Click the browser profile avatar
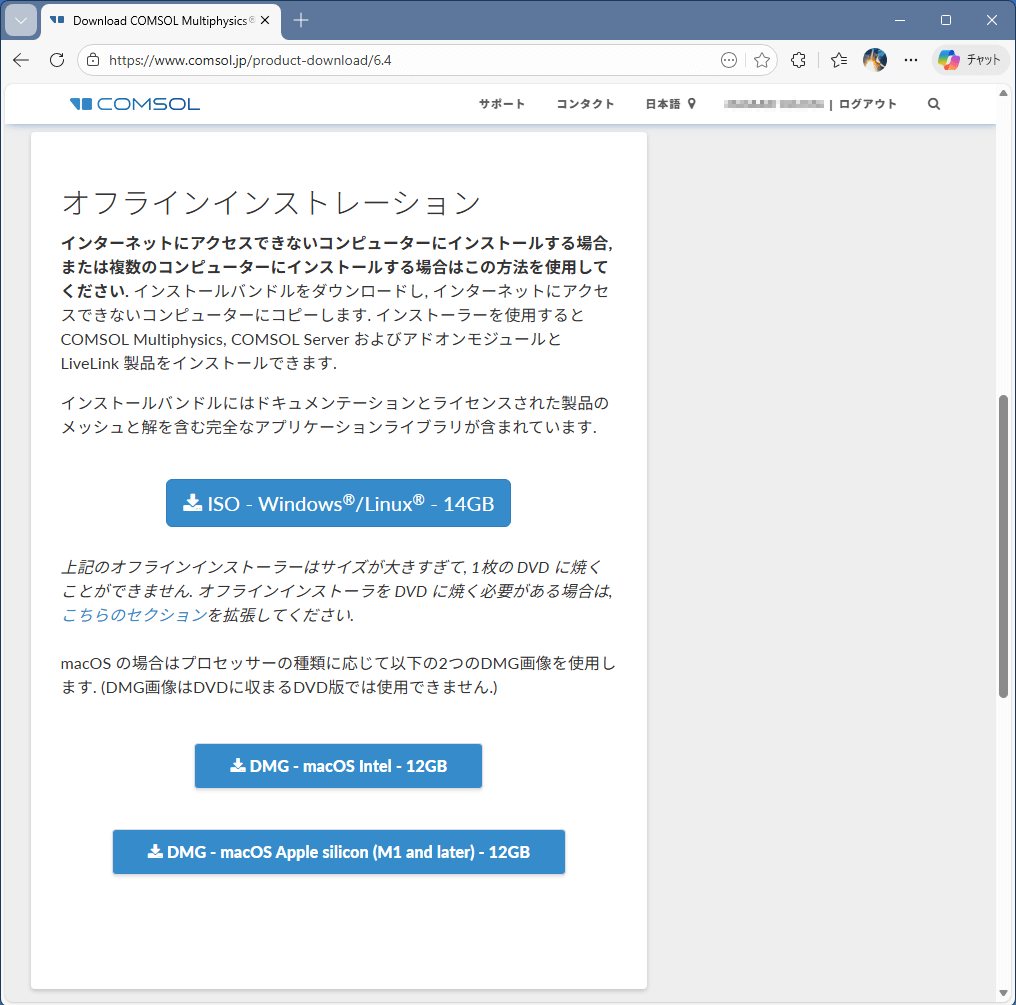 (x=875, y=60)
